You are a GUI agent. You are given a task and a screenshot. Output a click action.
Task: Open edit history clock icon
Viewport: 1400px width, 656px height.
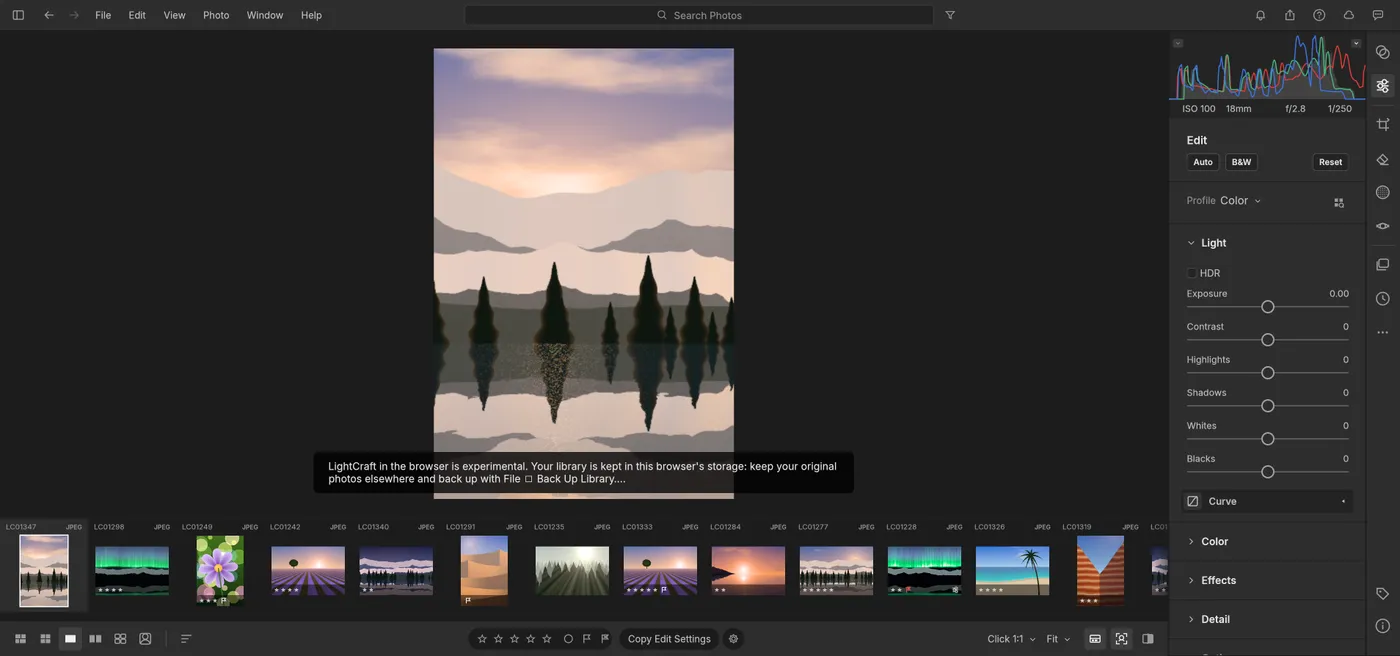pos(1383,298)
